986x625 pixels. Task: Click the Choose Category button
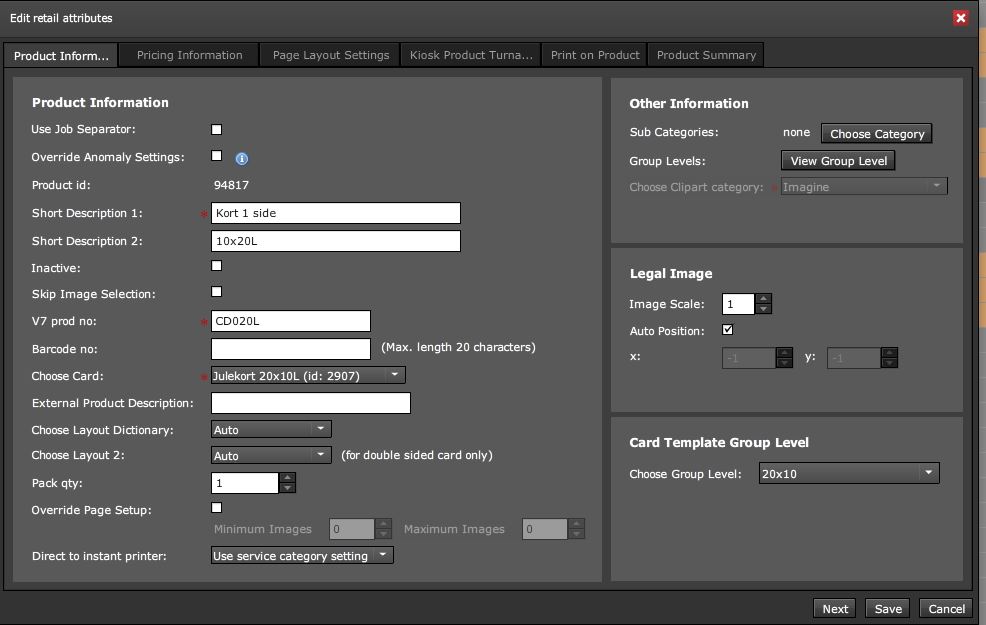tap(877, 134)
